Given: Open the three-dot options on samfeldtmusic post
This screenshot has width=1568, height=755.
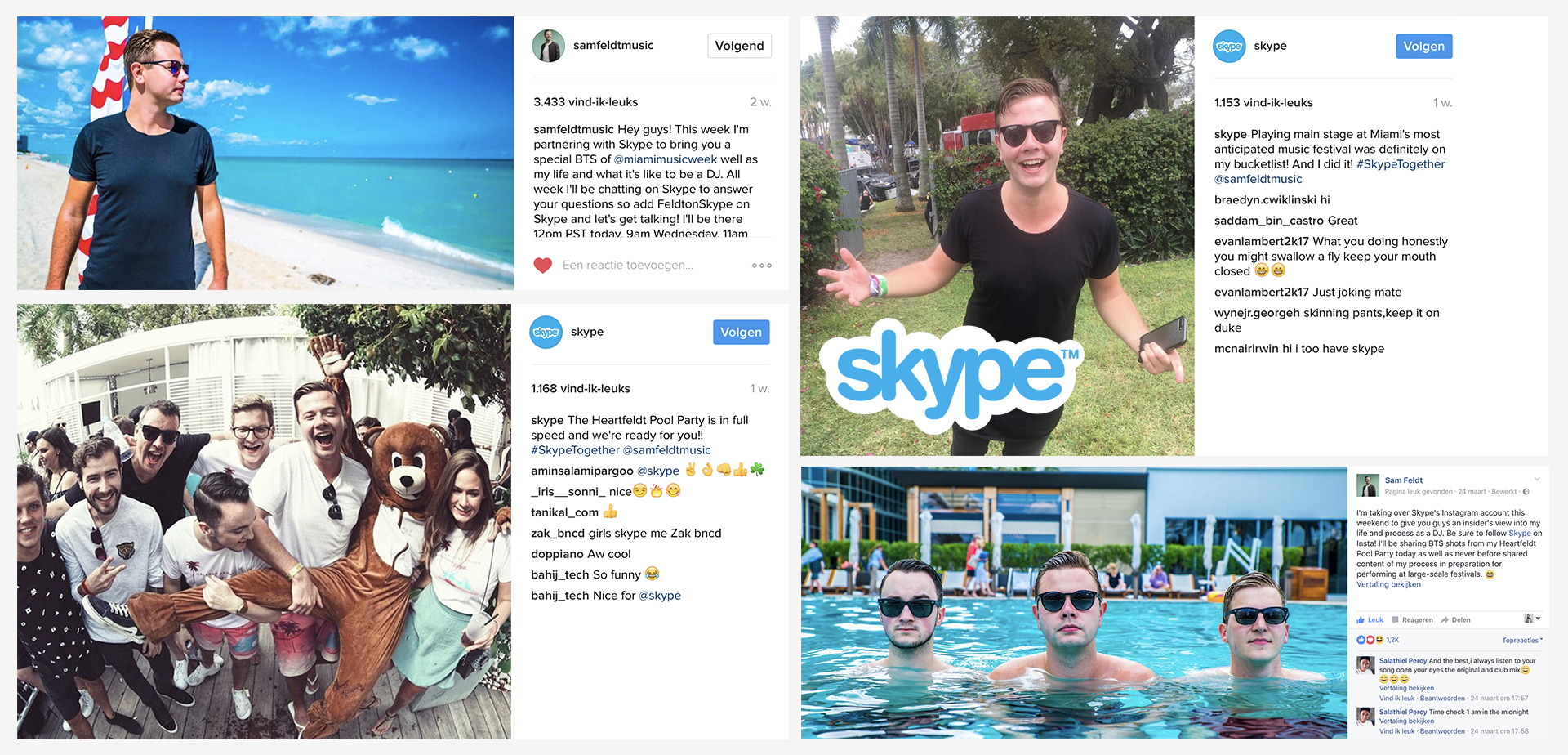Looking at the screenshot, I should 762,266.
